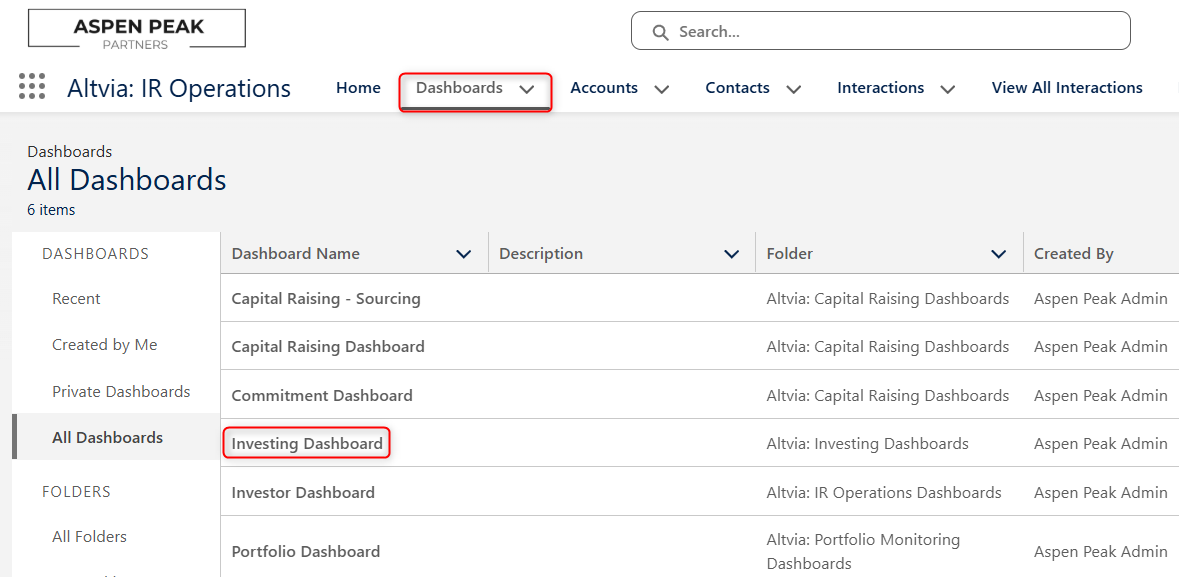Expand the Dashboards tab chevron

[x=526, y=89]
